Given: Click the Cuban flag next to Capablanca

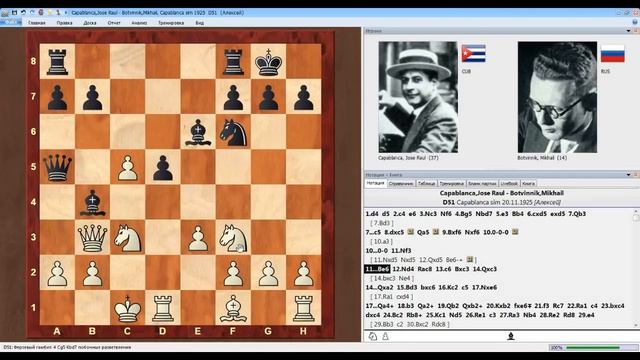Looking at the screenshot, I should click(473, 53).
